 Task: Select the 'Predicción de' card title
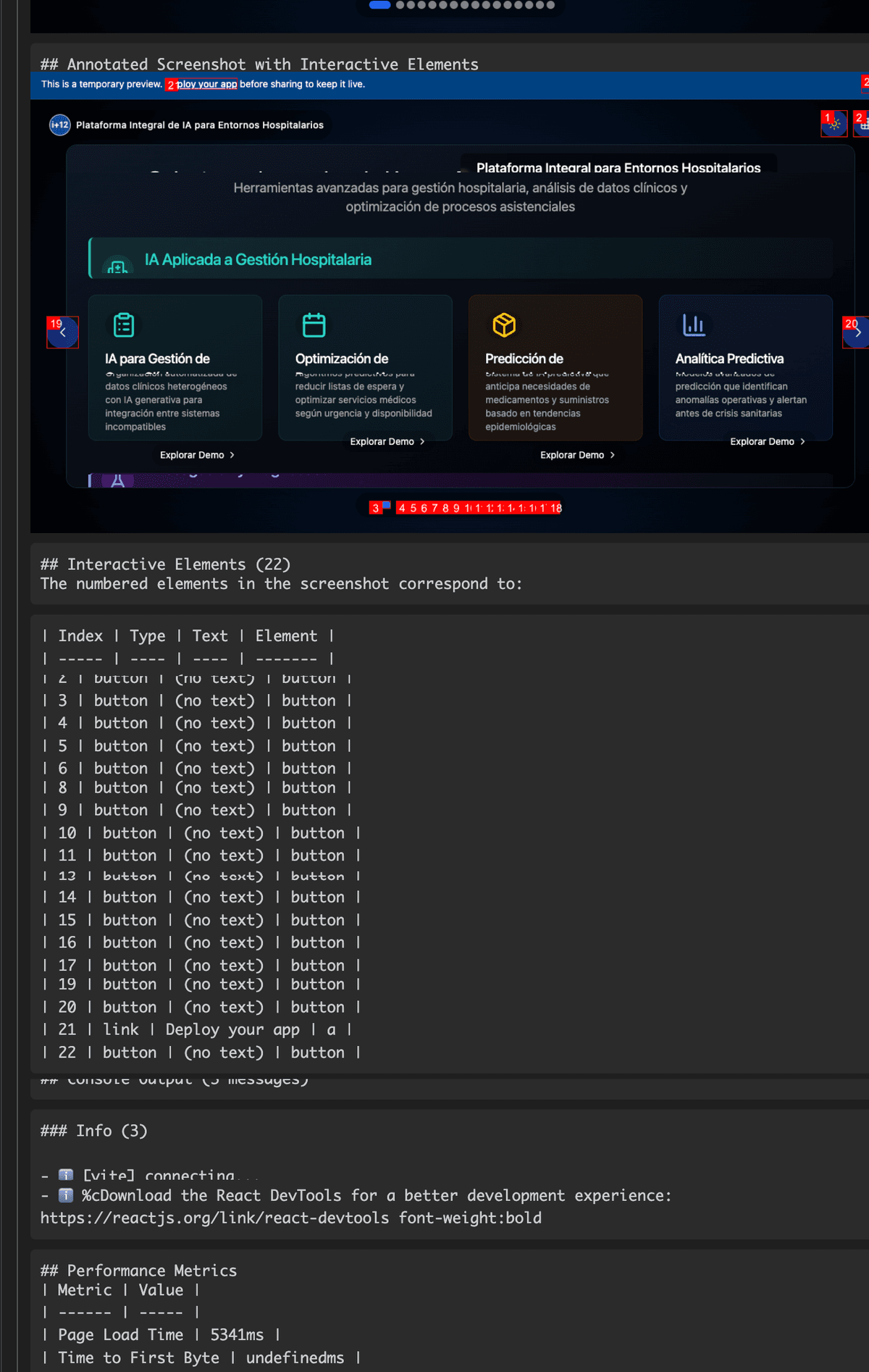pyautogui.click(x=524, y=359)
